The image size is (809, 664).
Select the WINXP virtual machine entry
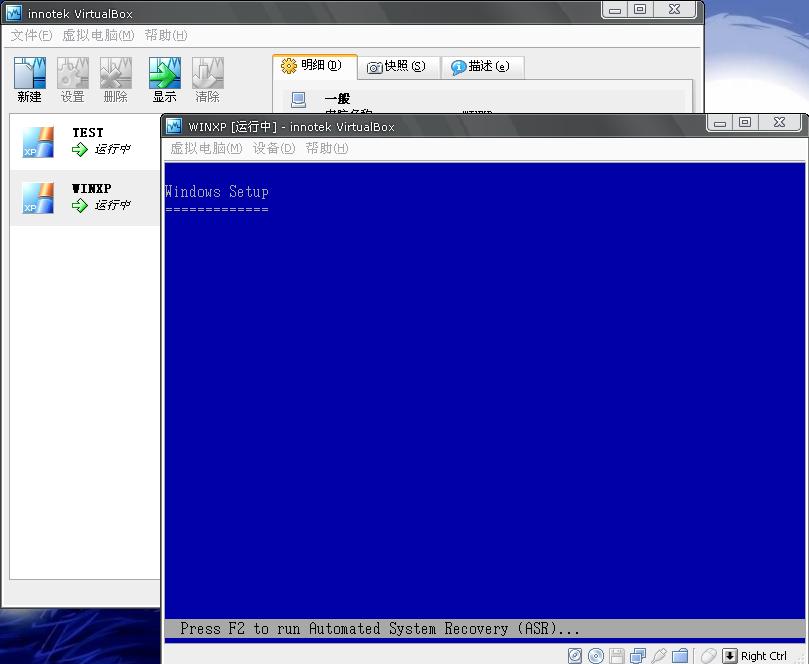tap(85, 198)
